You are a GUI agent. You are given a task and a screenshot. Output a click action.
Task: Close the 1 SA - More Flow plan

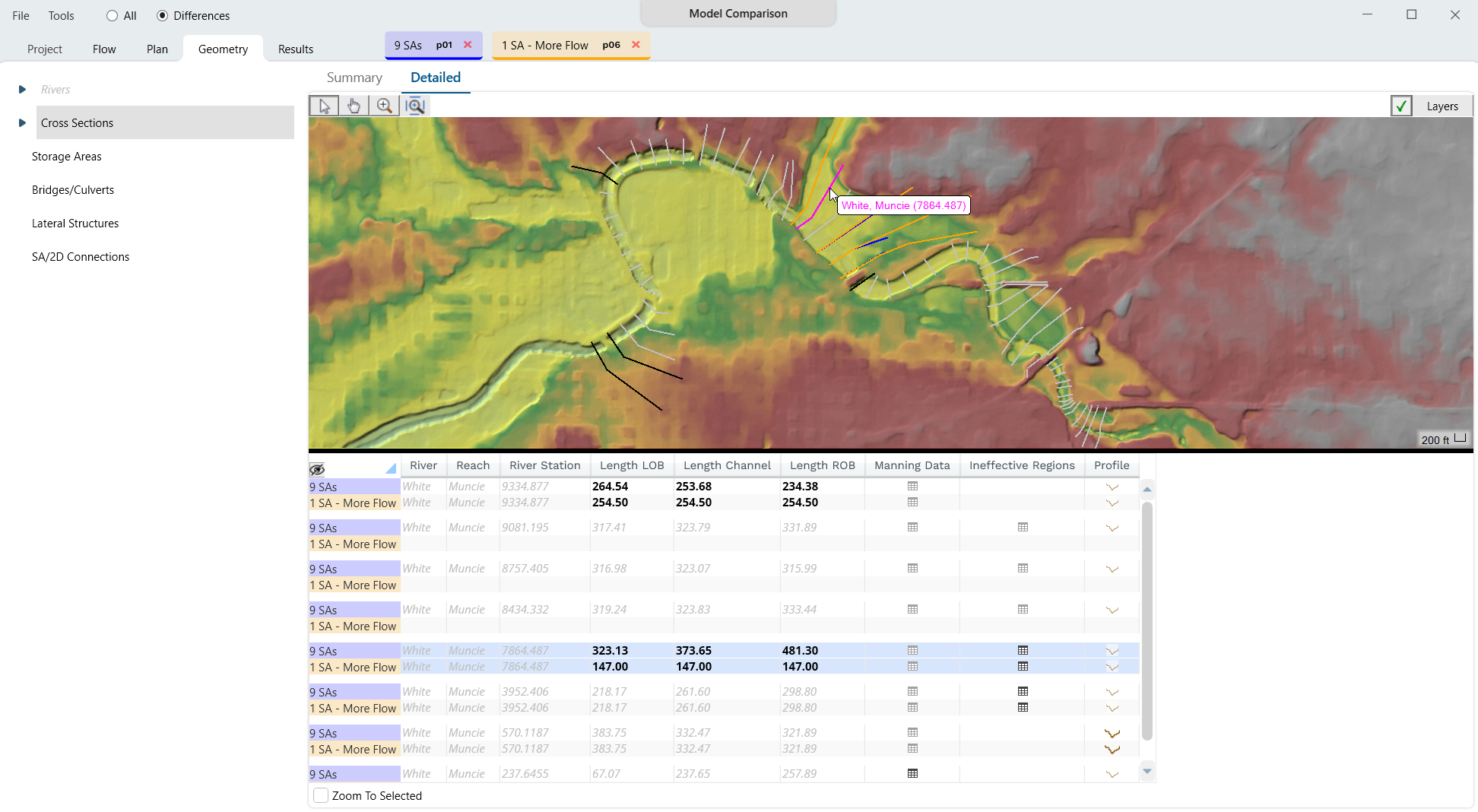(636, 45)
